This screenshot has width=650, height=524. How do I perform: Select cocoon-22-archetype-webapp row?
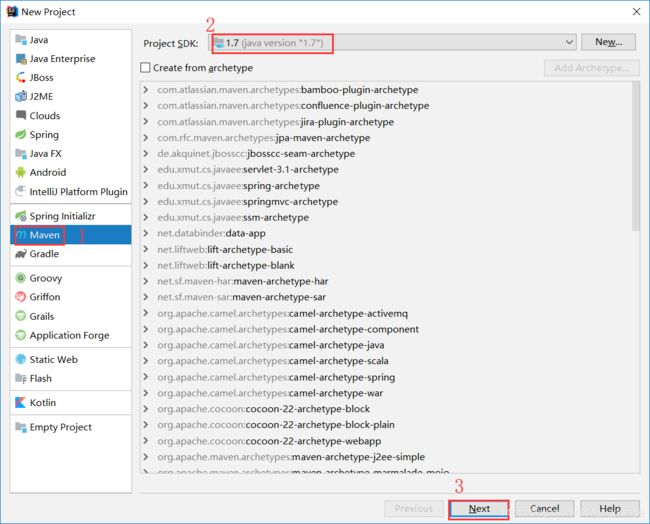point(386,441)
